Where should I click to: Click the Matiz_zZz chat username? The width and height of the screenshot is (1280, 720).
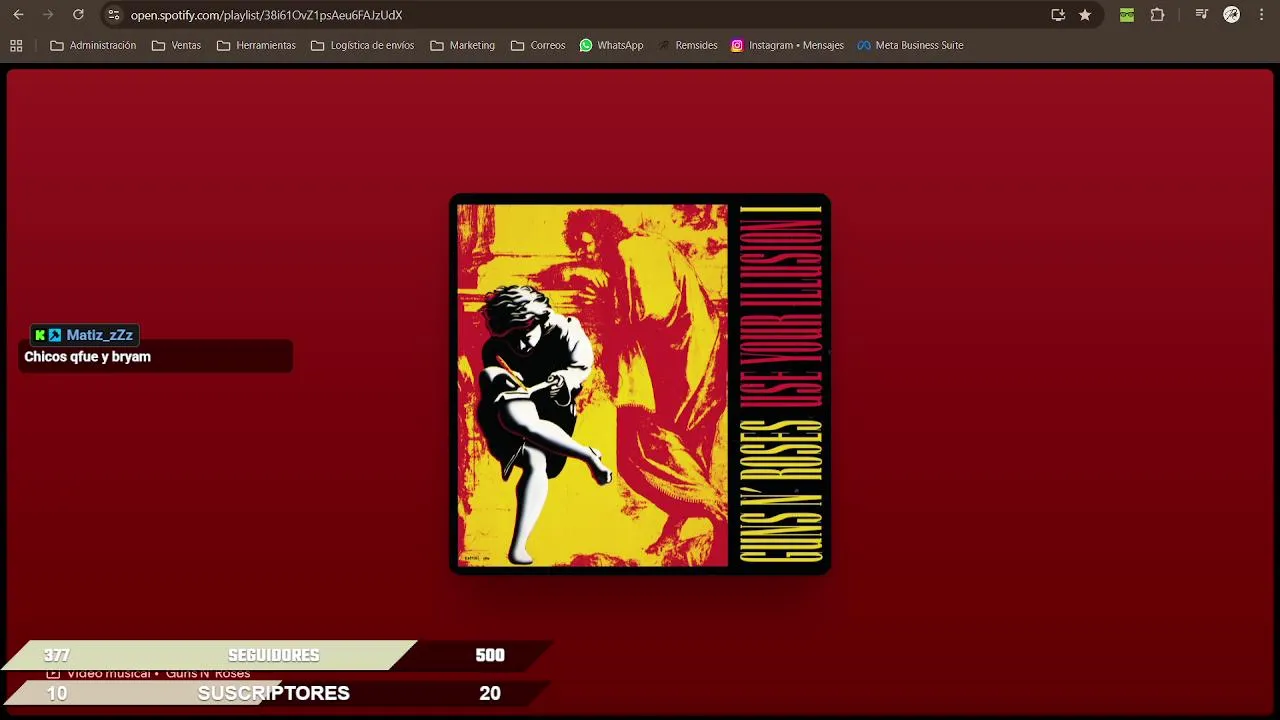tap(99, 335)
